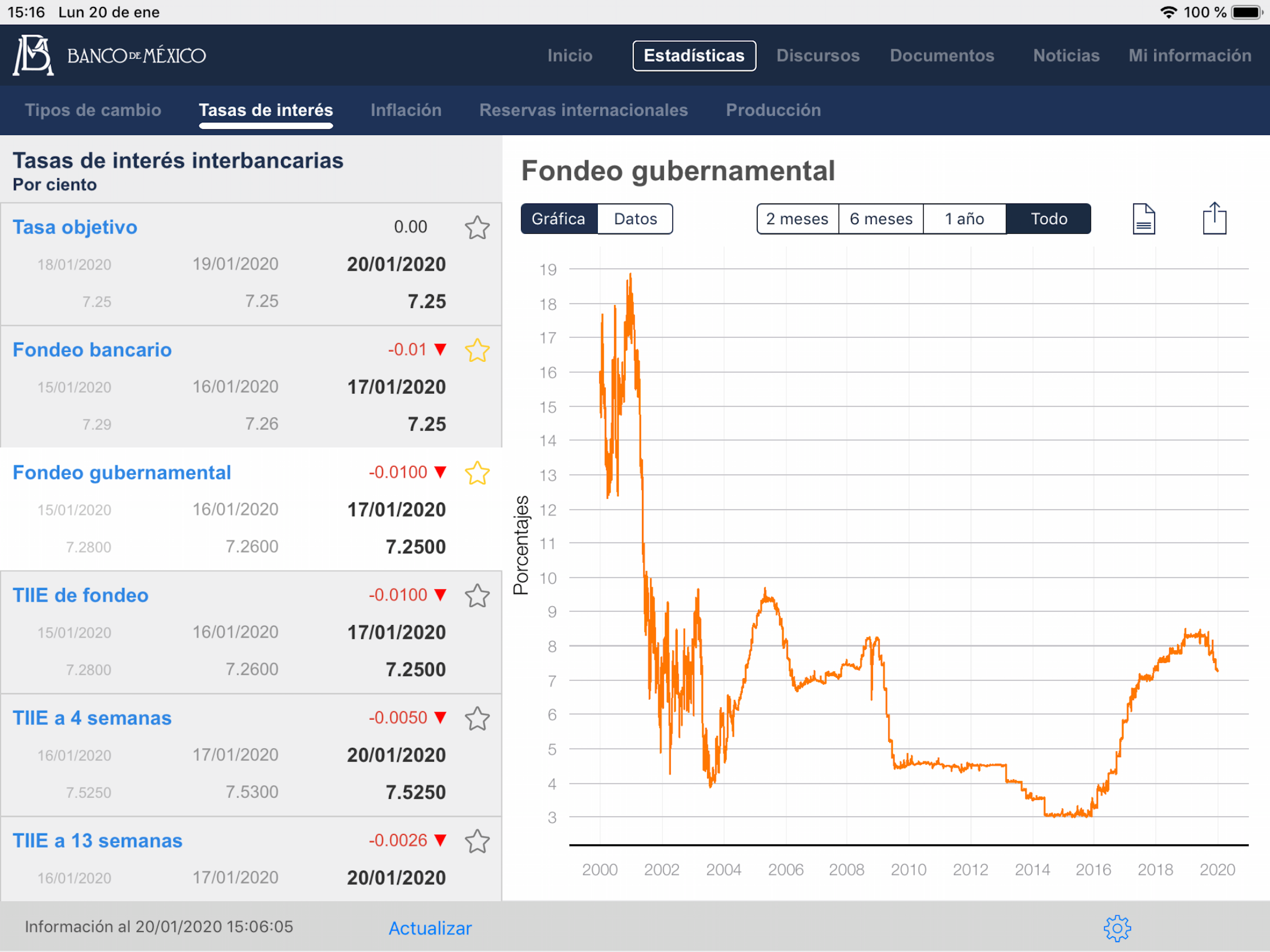Screen dimensions: 1270x952
Task: Toggle the Fondeo gubernamental favorite star
Action: pyautogui.click(x=477, y=473)
